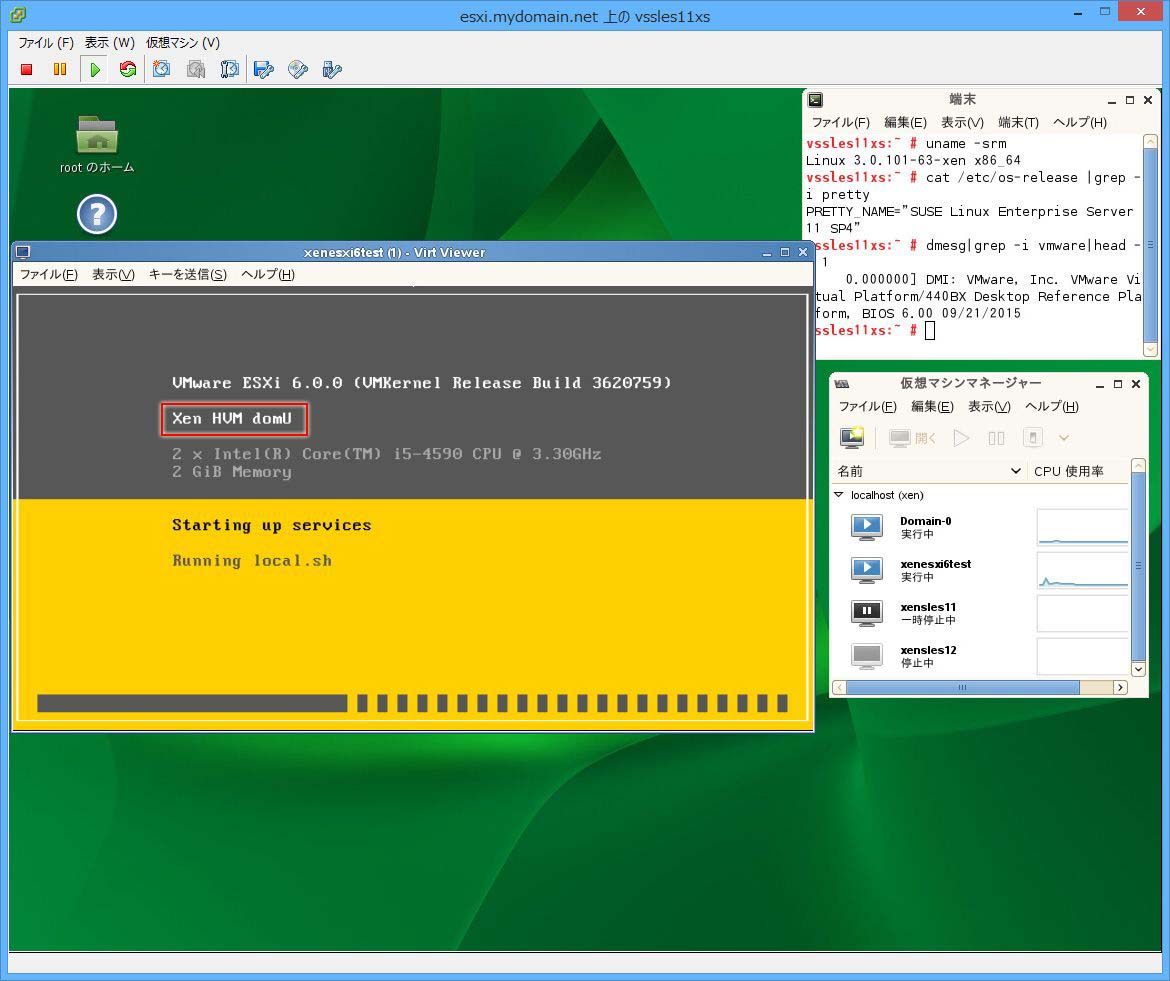
Task: Click the pause bars icon in manager toolbar
Action: (996, 438)
